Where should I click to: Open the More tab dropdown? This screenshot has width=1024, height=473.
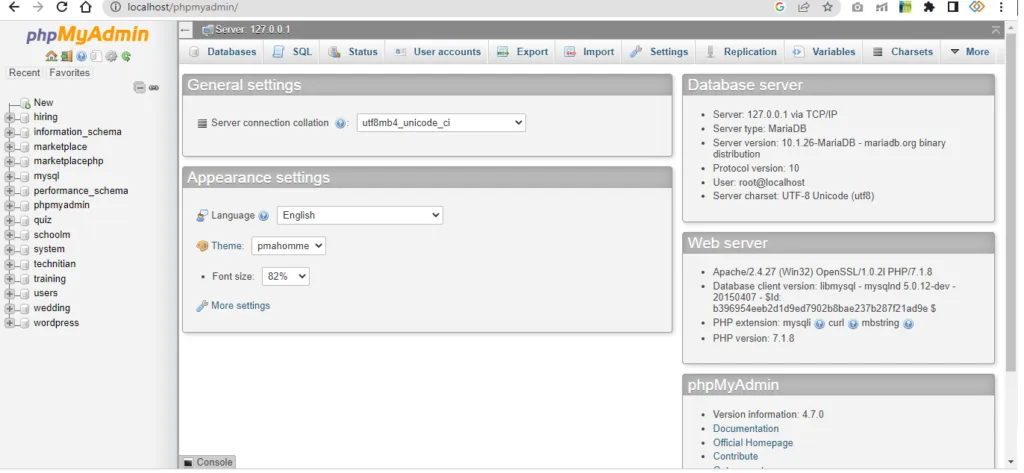969,52
